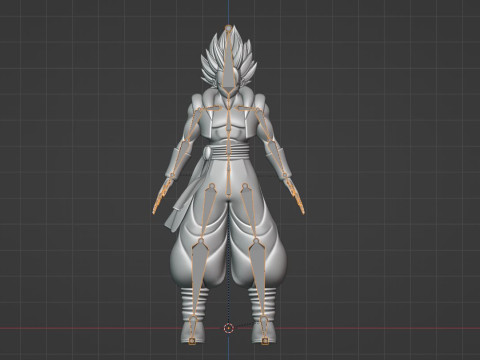Click the knee joint on the viewer's right leg
This screenshot has height=360, width=480.
[x=256, y=240]
